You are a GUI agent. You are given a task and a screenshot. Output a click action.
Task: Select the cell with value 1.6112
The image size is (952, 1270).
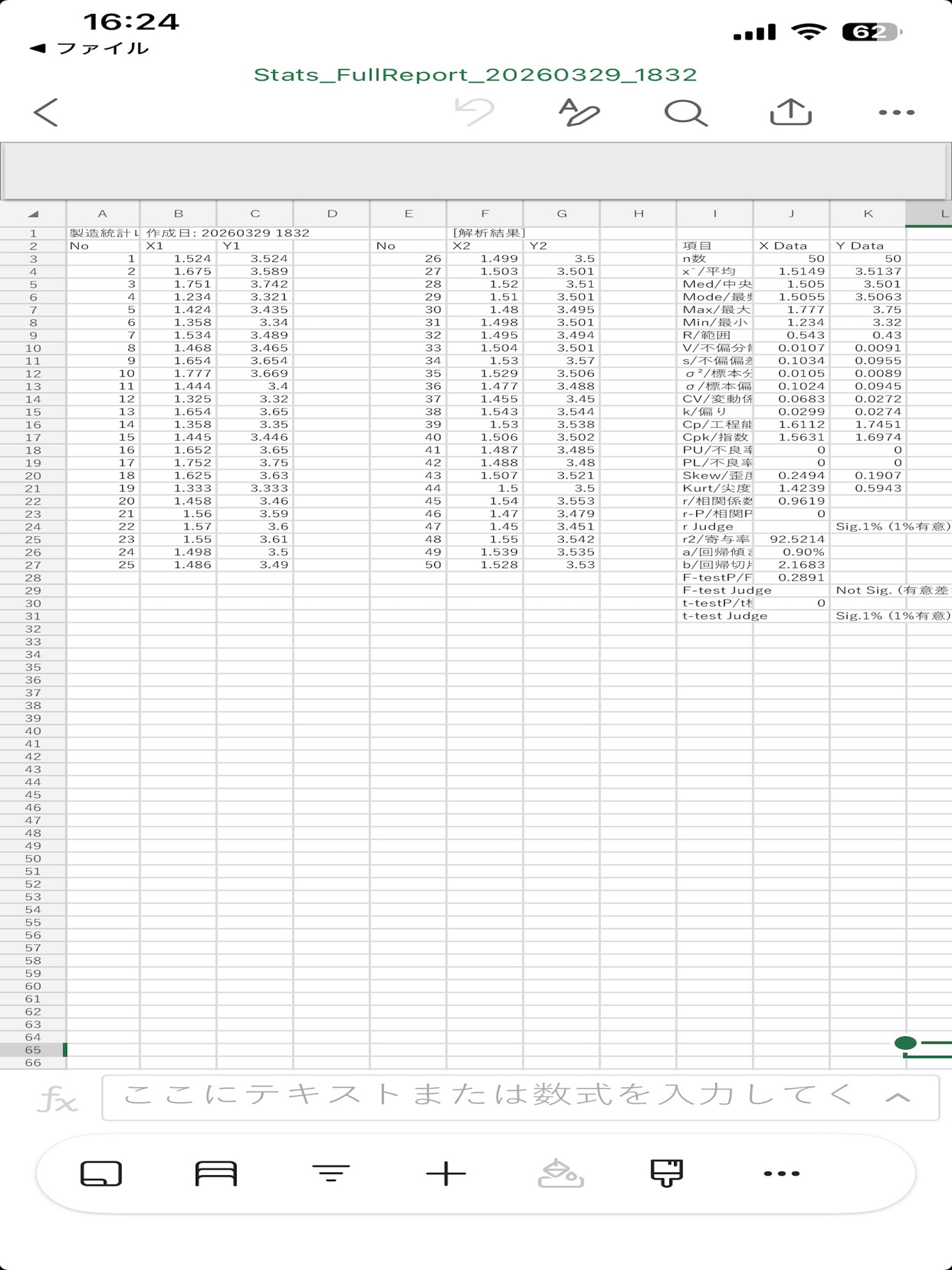[792, 424]
